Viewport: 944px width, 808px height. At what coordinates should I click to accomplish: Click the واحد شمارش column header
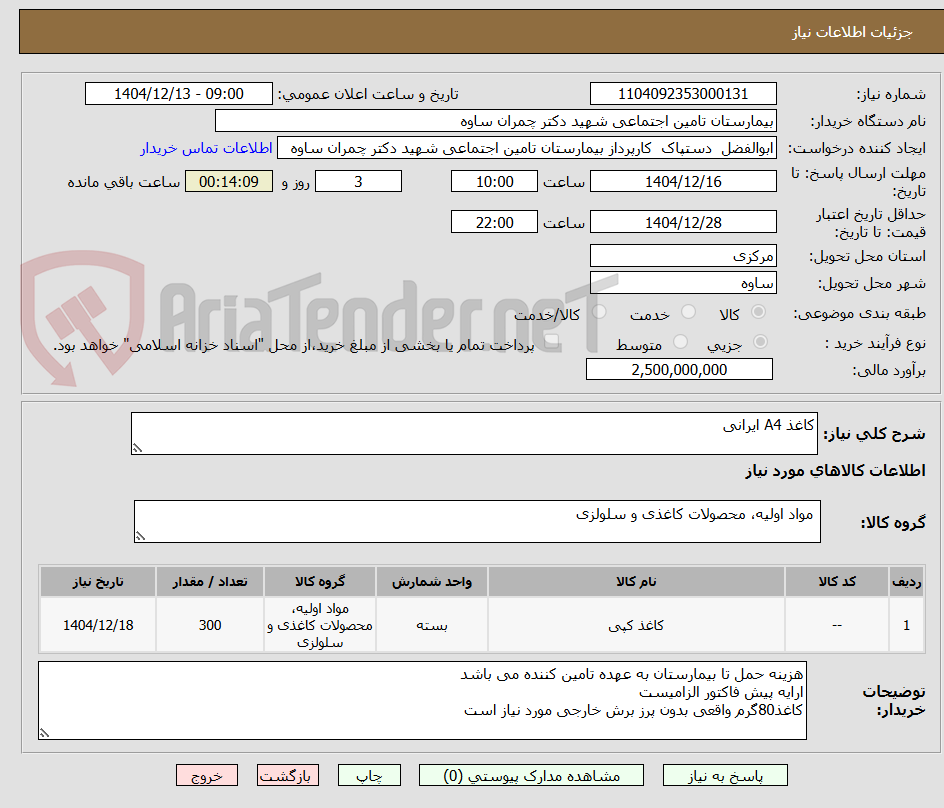tap(432, 582)
